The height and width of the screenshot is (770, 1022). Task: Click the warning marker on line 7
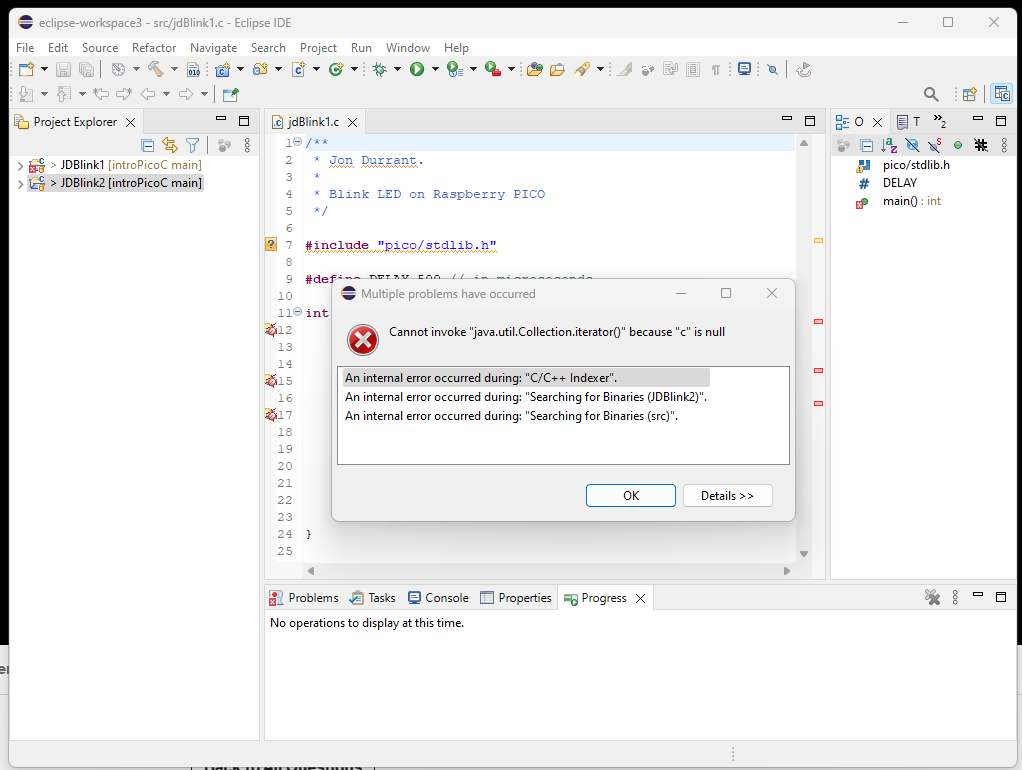point(271,244)
